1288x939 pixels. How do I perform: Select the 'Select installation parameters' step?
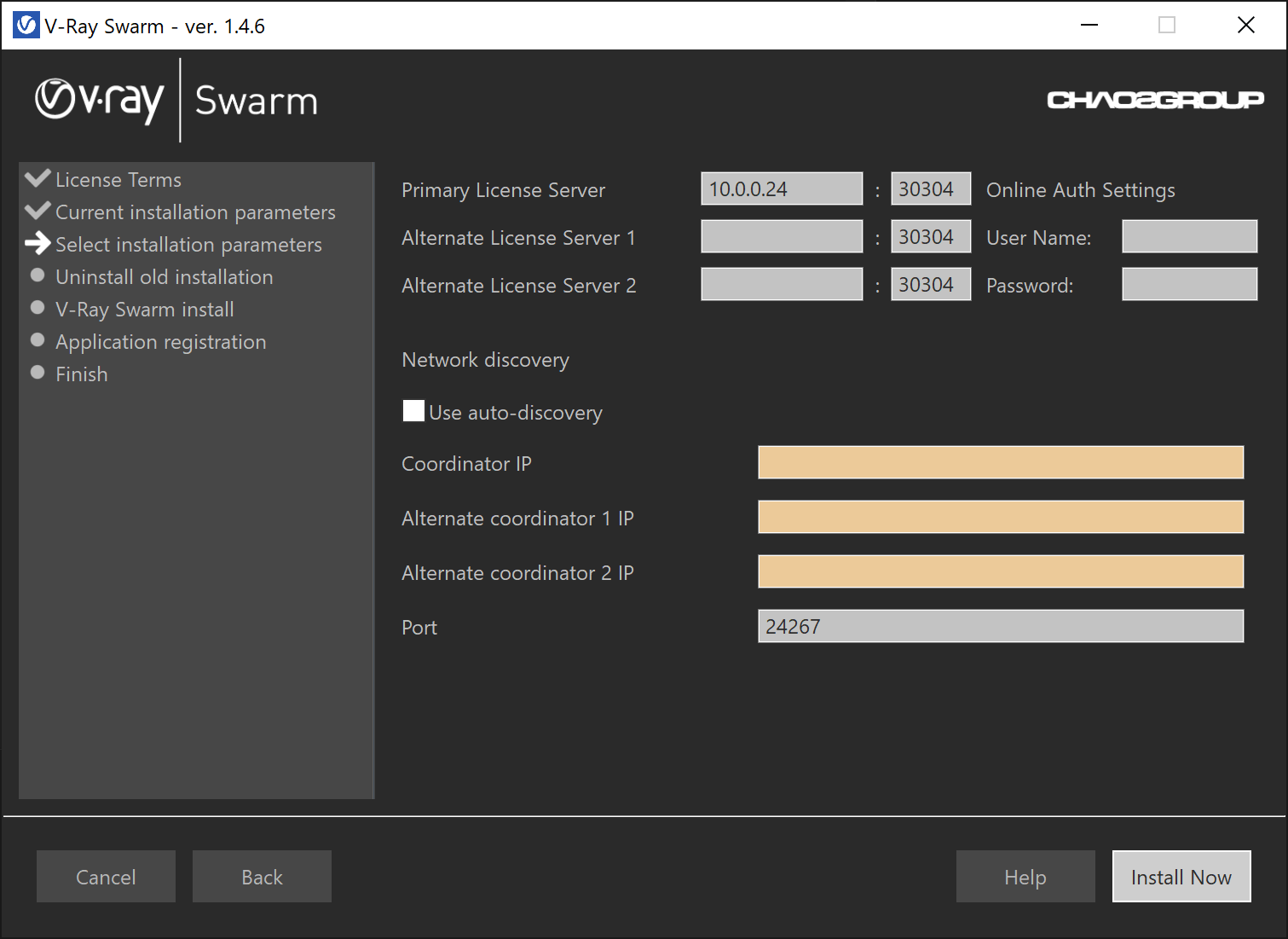188,245
